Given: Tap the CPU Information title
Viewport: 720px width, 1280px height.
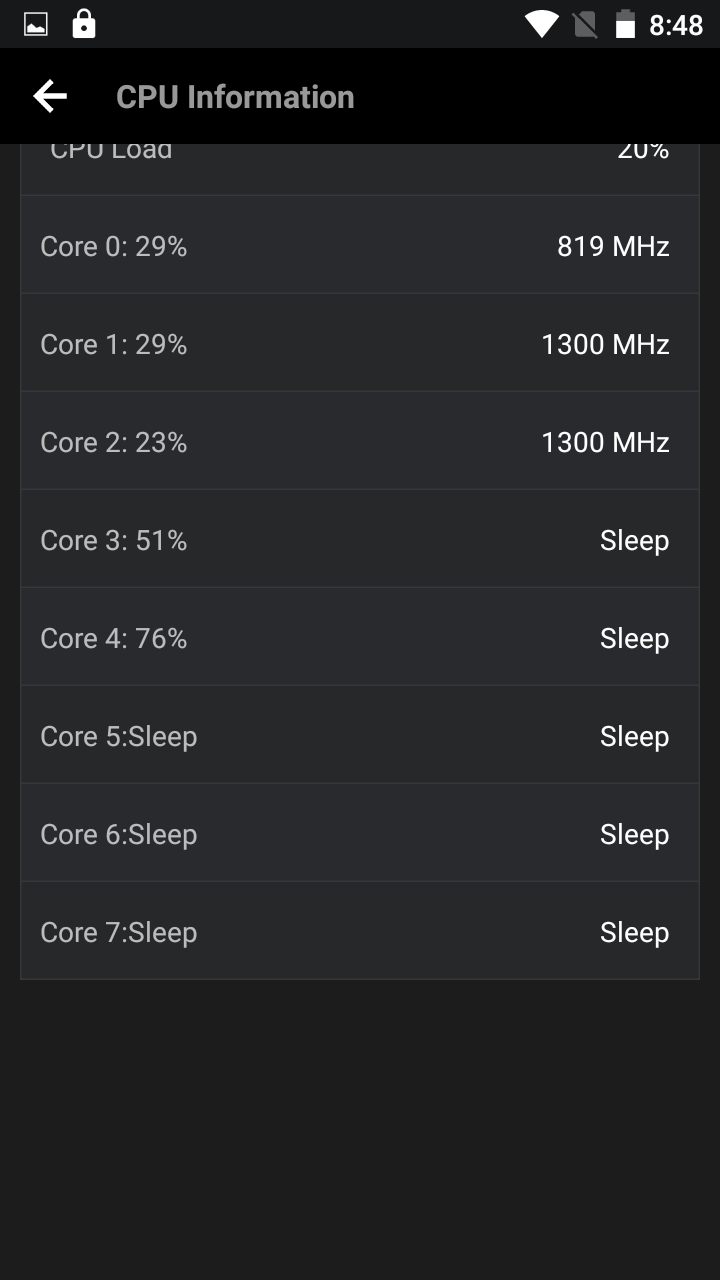Looking at the screenshot, I should pos(235,97).
